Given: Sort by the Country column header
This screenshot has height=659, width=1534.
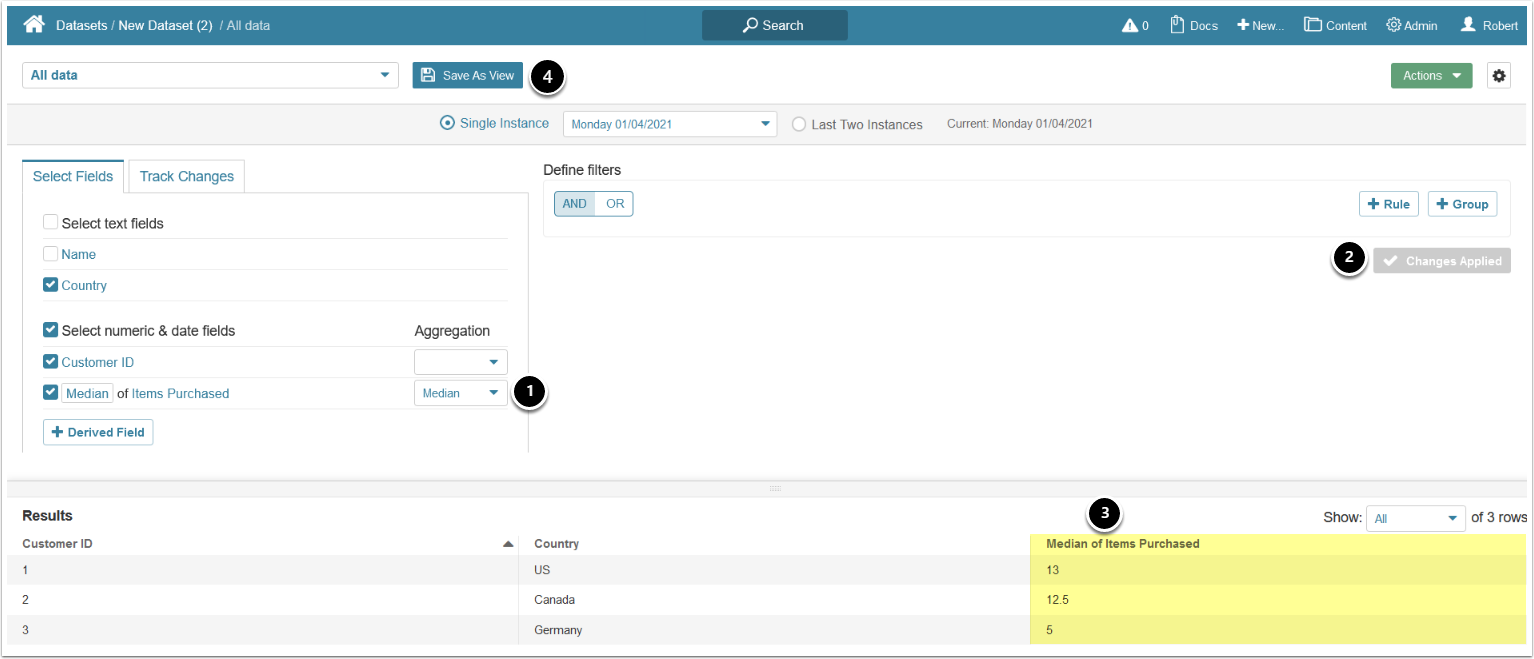Looking at the screenshot, I should point(557,544).
